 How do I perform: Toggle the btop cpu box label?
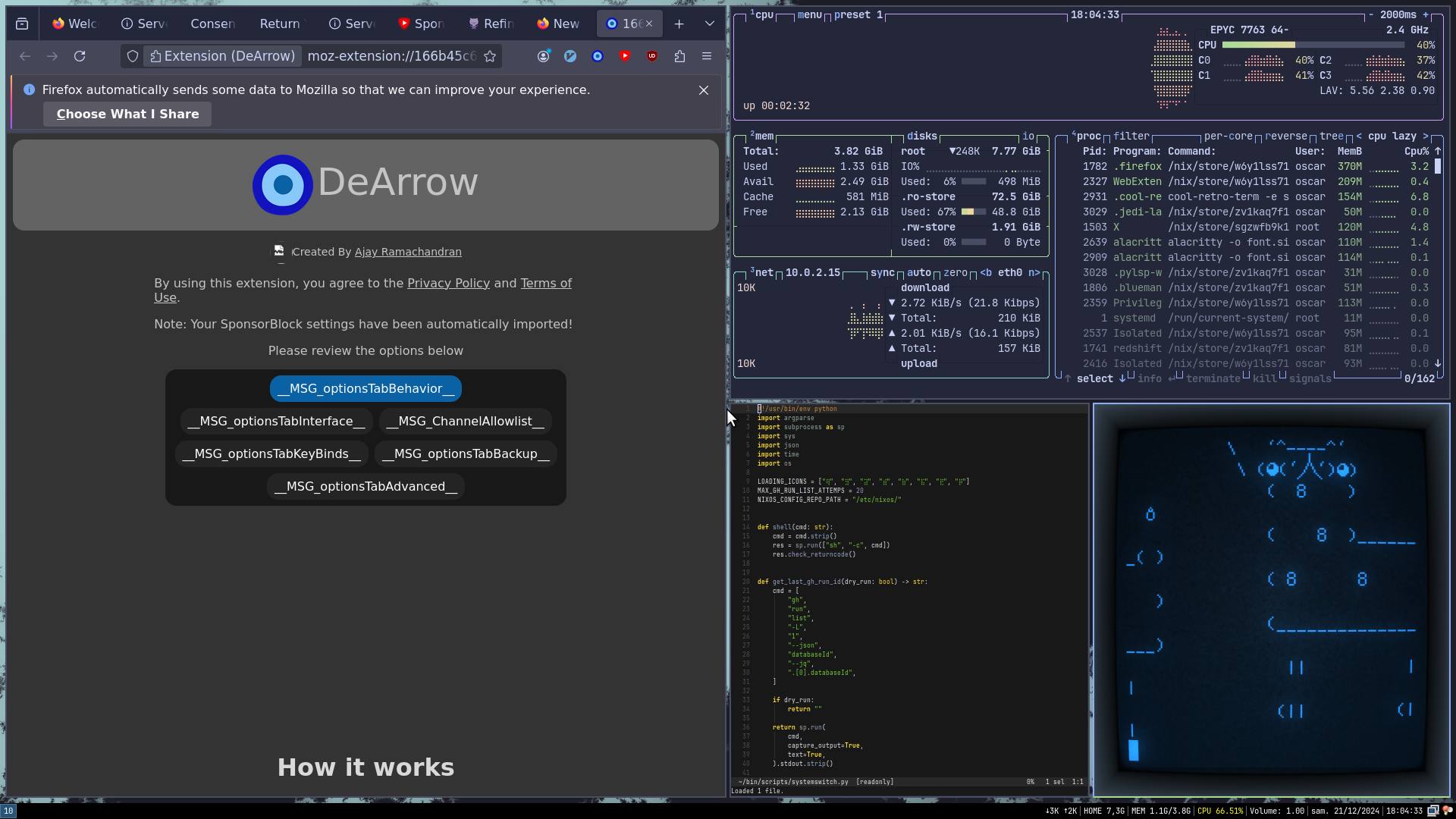pos(763,14)
